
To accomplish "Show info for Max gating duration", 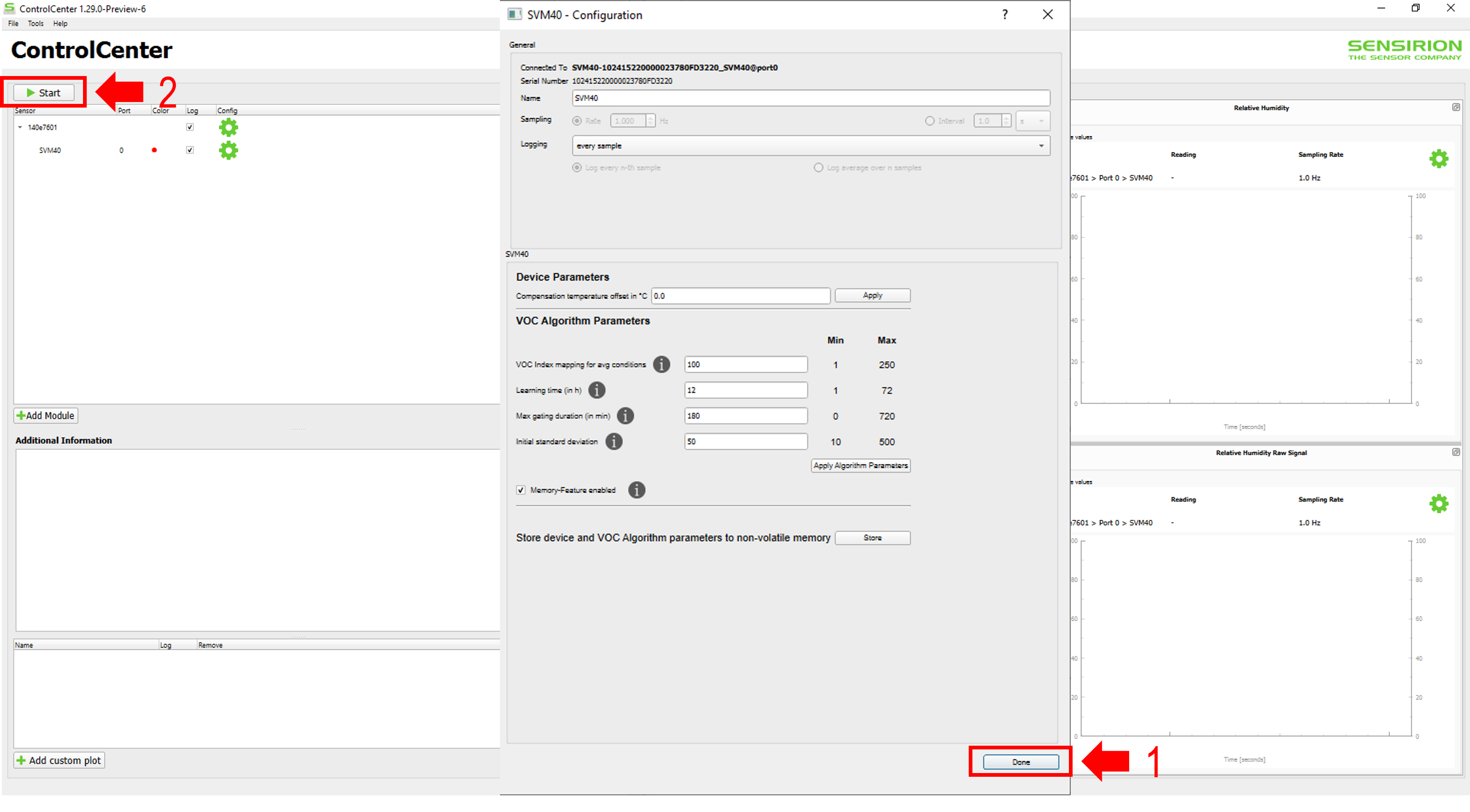I will tap(625, 416).
